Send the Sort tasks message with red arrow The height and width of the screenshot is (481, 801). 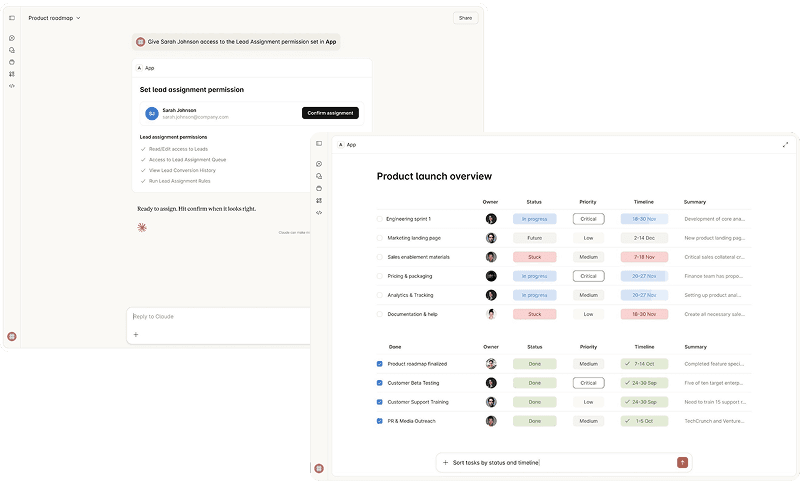[682, 463]
